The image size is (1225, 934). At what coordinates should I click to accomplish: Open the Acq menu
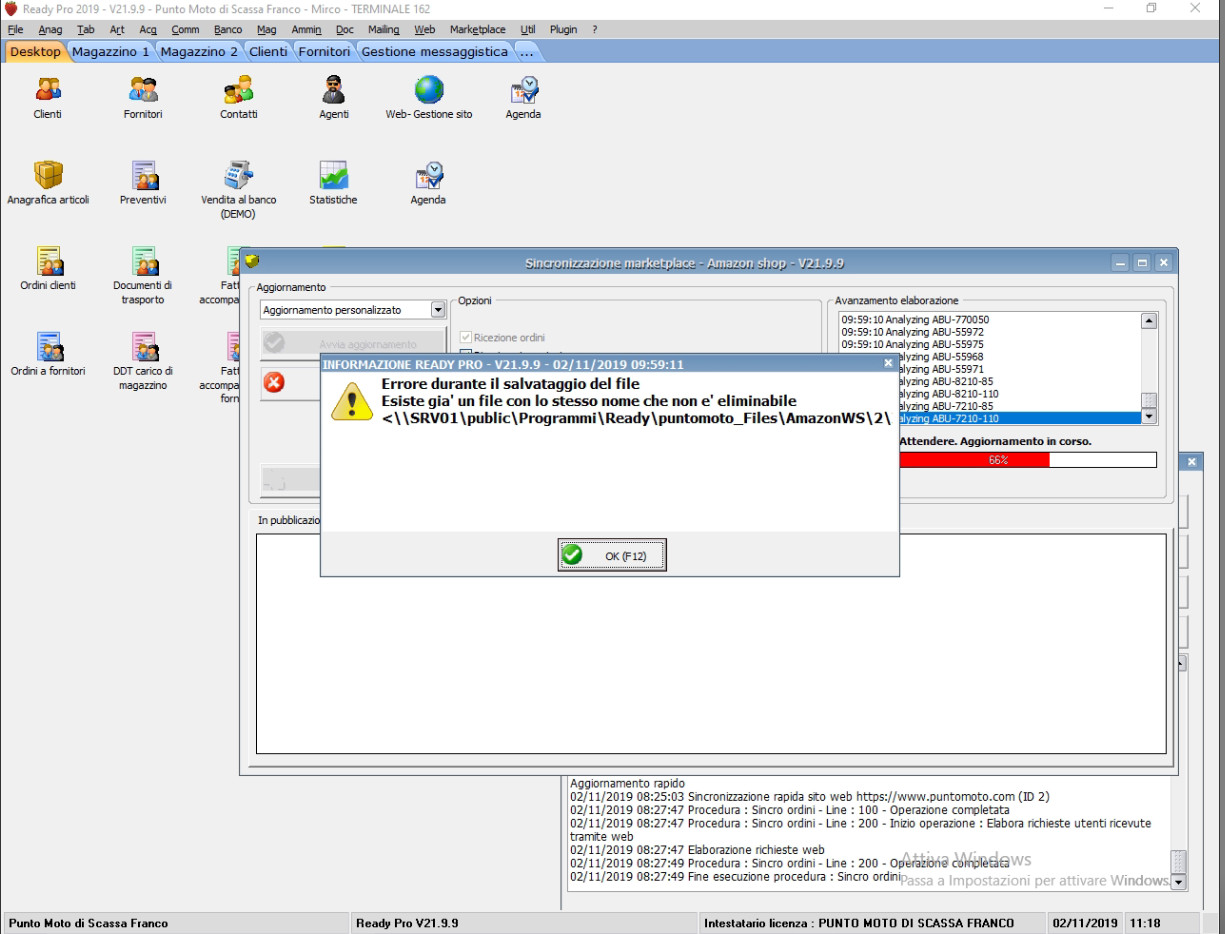tap(148, 30)
